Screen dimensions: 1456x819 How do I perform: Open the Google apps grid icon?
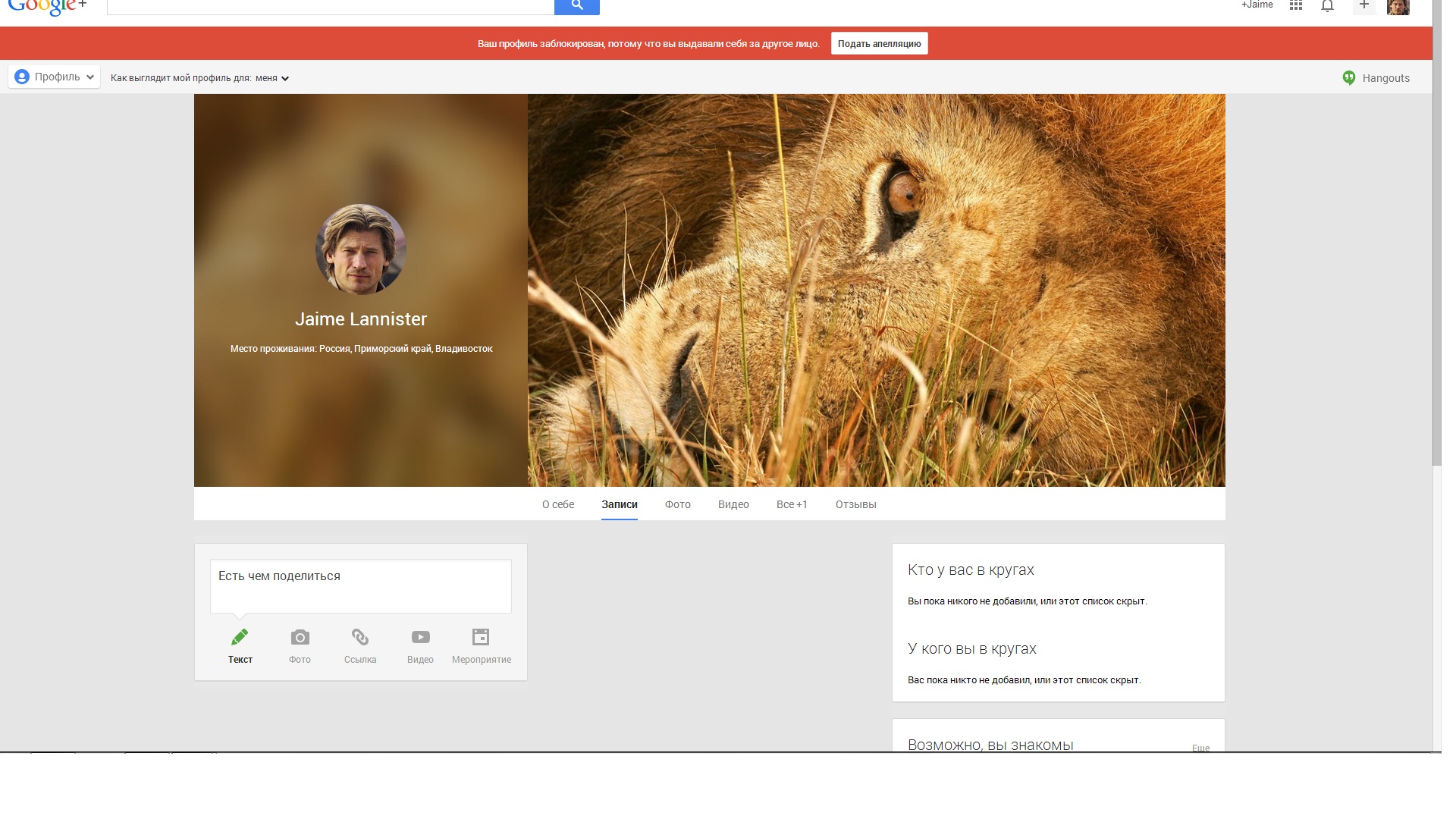[x=1296, y=6]
